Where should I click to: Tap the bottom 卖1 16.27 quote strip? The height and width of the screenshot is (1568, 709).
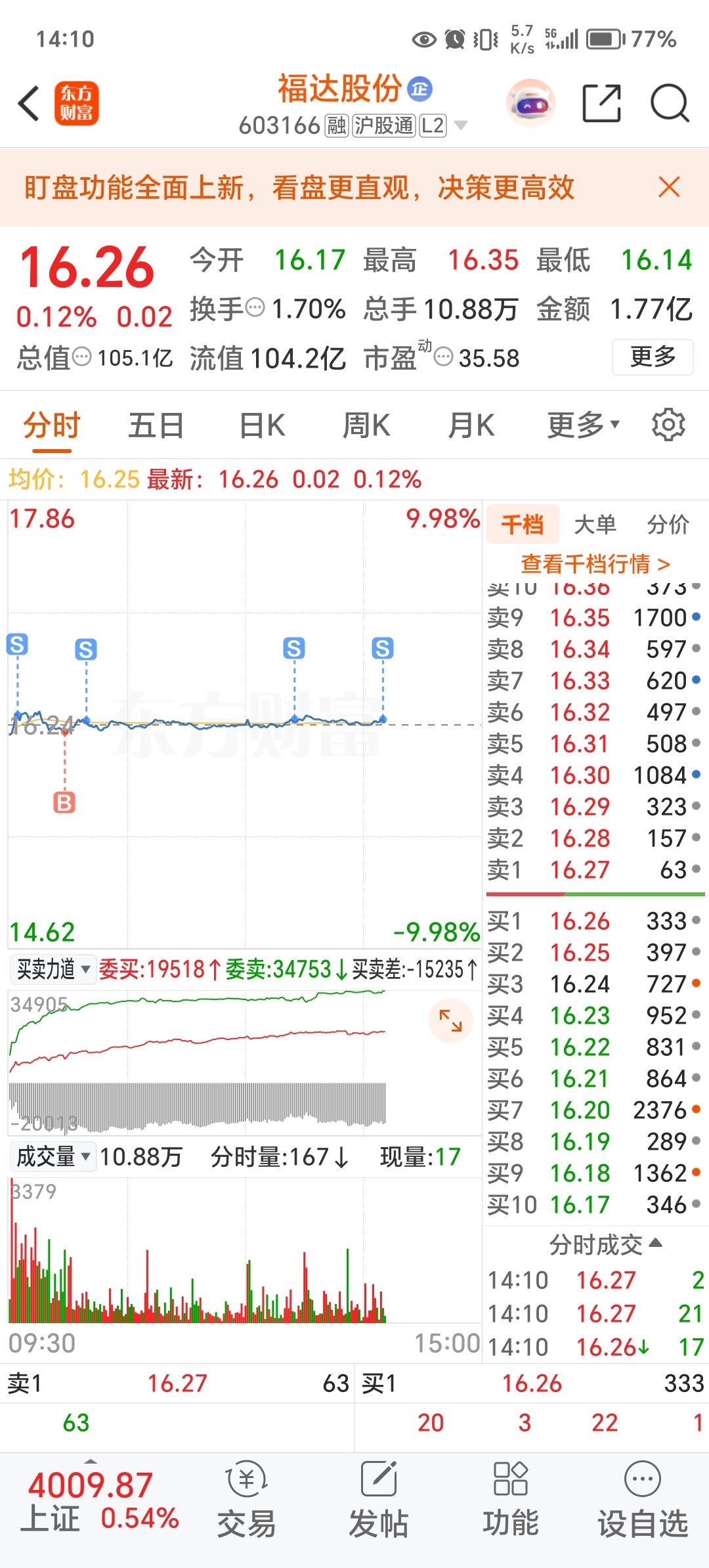(177, 1383)
